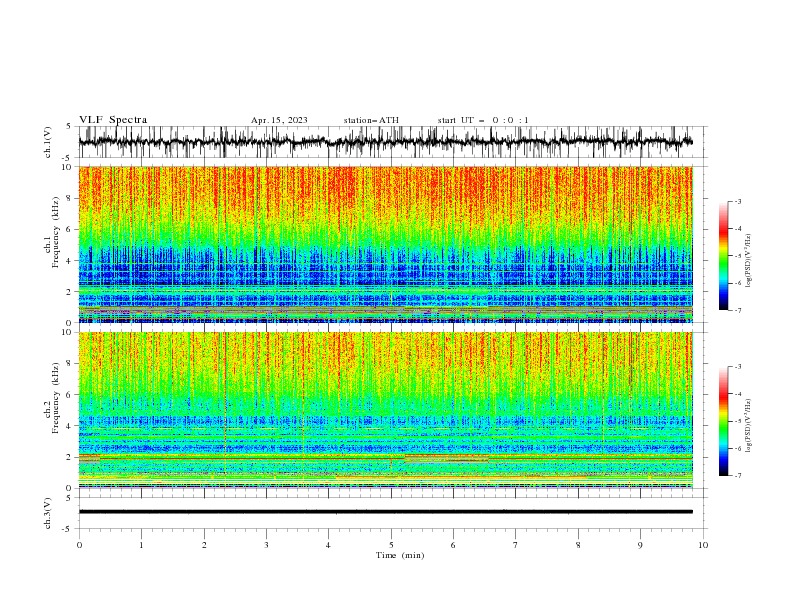Click the "4" kHz tick on ch.2 spectrogram
This screenshot has height=612, width=792.
[71, 426]
